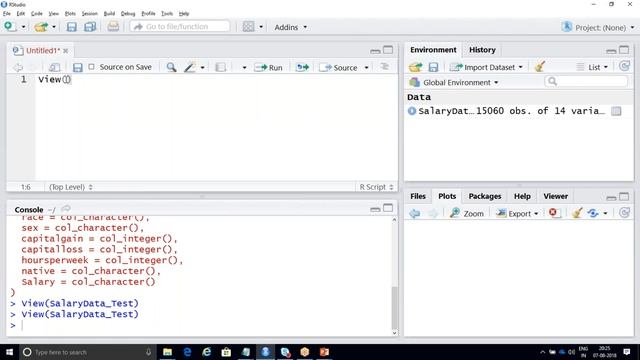Expand the SalaryData_Test data entry

(x=412, y=111)
